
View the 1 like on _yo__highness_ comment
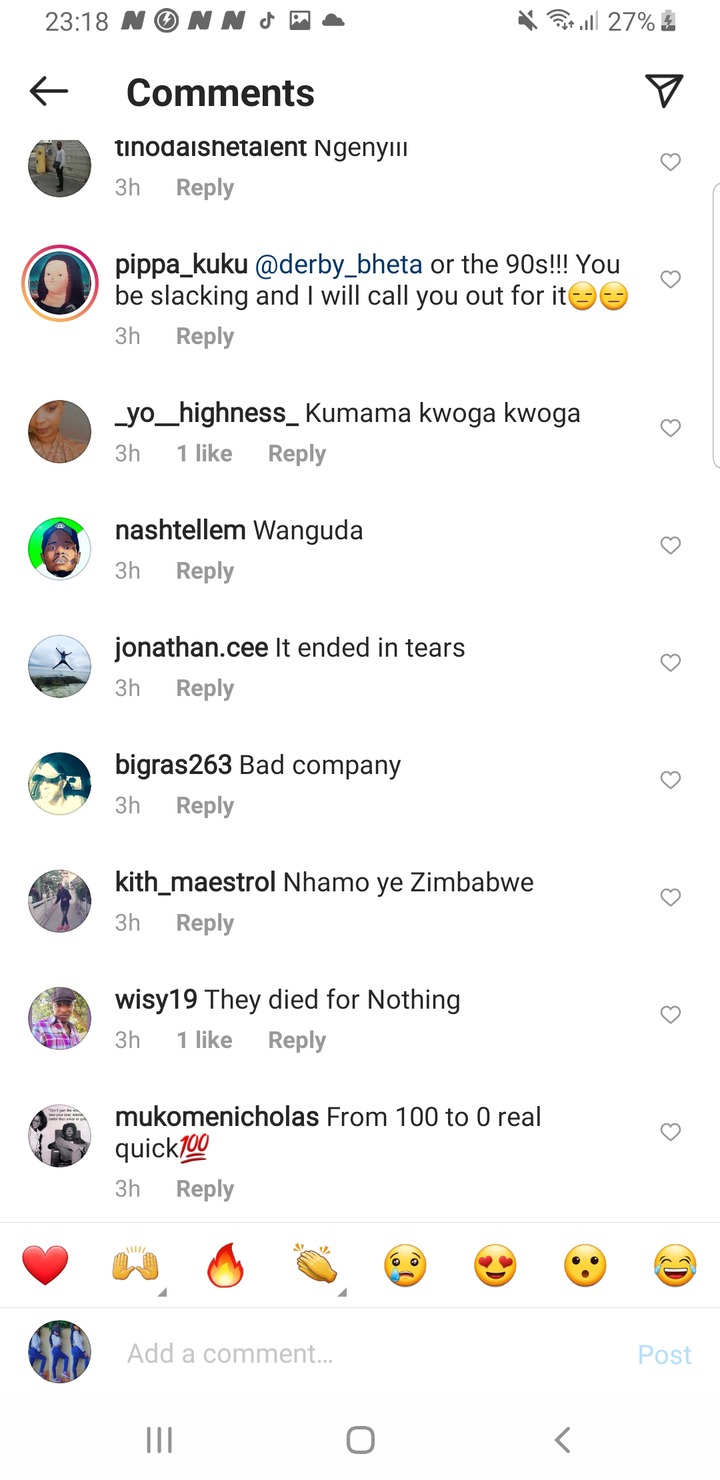[204, 454]
